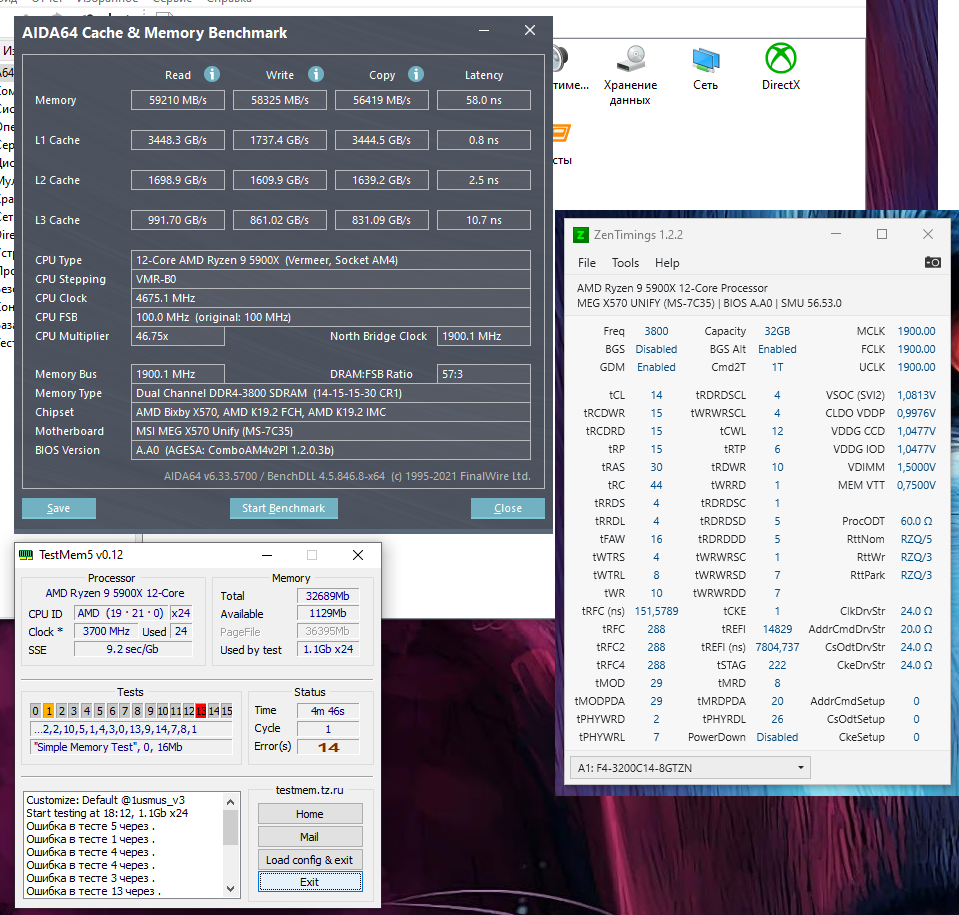Click the L3 Cache Read 991.70 GB/s field

coord(178,220)
